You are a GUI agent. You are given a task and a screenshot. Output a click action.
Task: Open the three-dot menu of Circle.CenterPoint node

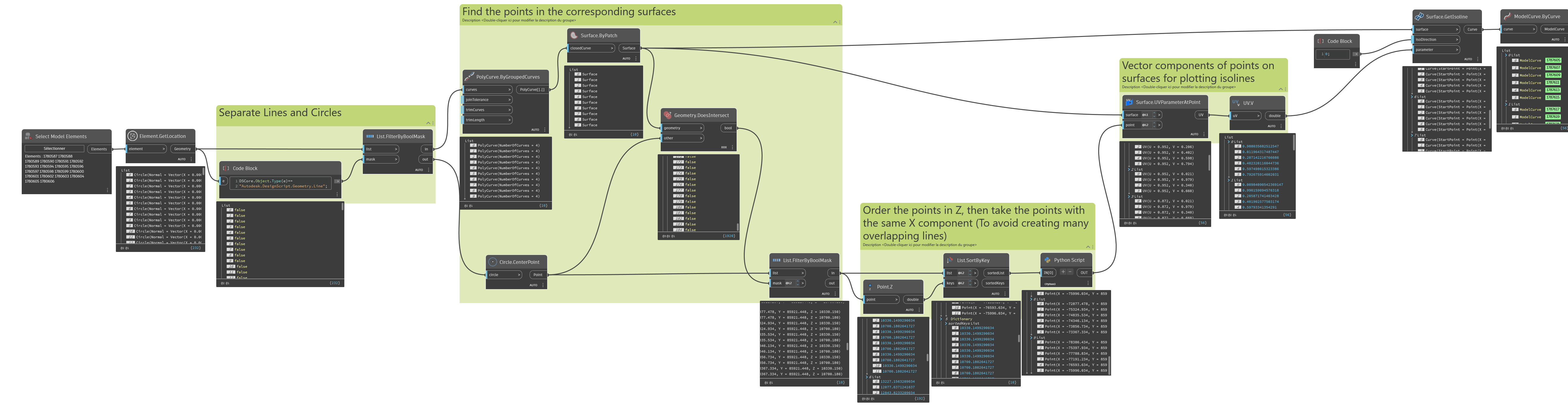pyautogui.click(x=543, y=285)
